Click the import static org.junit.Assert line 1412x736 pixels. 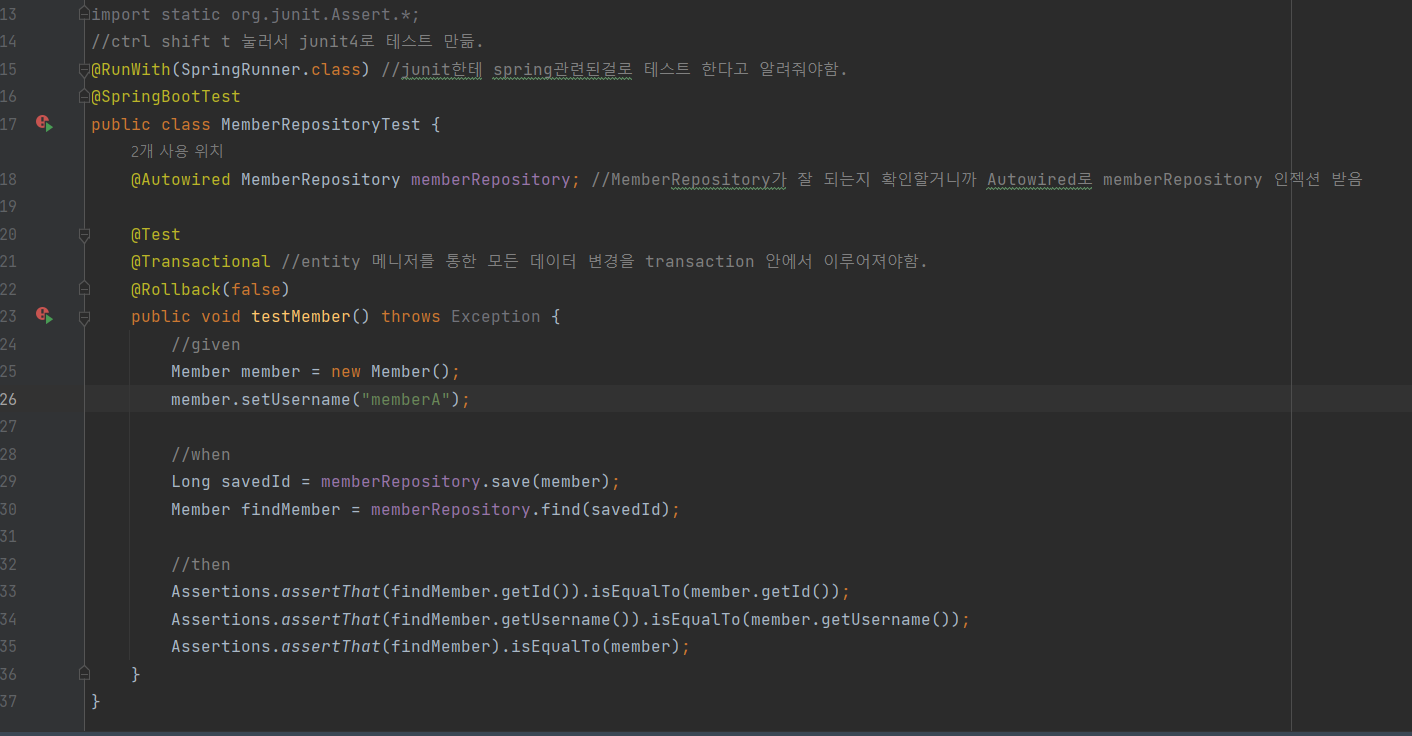click(256, 14)
